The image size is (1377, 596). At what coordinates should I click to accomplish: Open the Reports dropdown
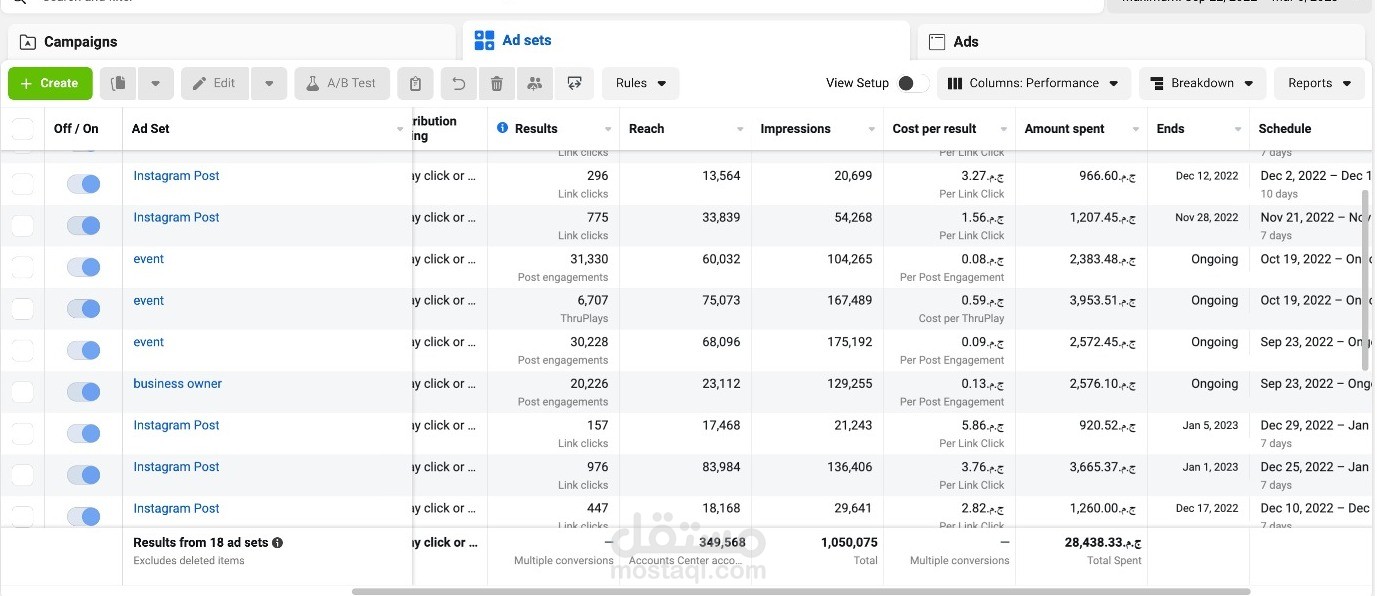click(1319, 83)
